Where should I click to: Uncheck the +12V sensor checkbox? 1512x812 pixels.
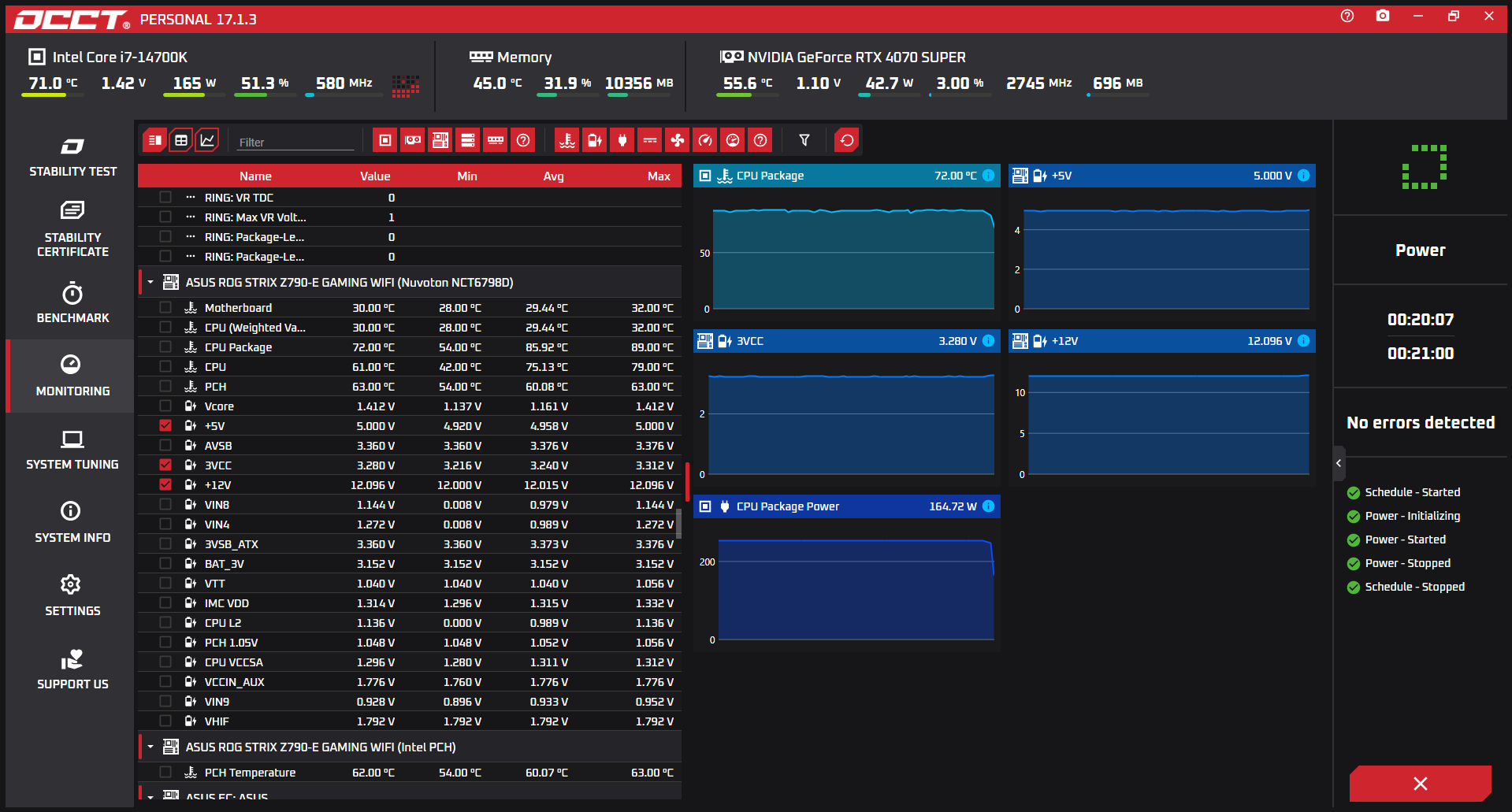pyautogui.click(x=165, y=484)
